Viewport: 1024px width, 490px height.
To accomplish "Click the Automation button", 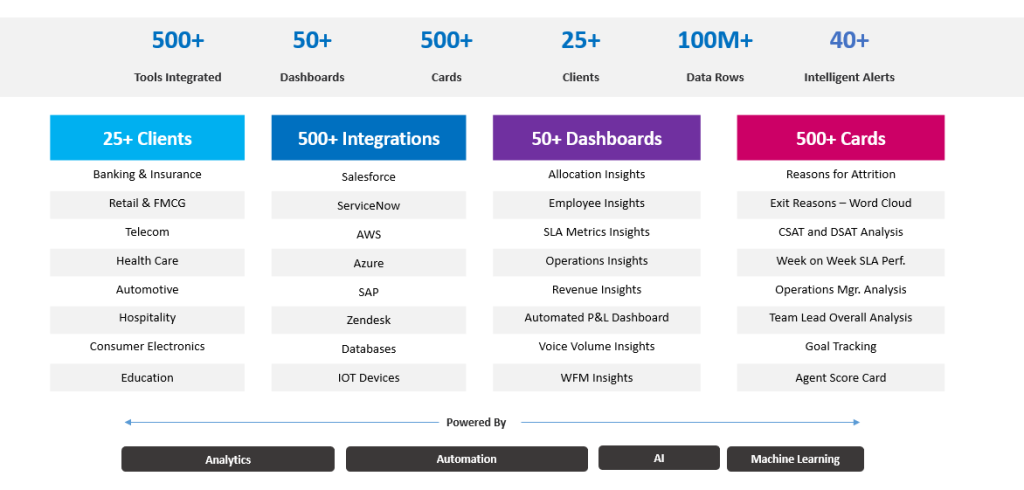I will point(466,459).
